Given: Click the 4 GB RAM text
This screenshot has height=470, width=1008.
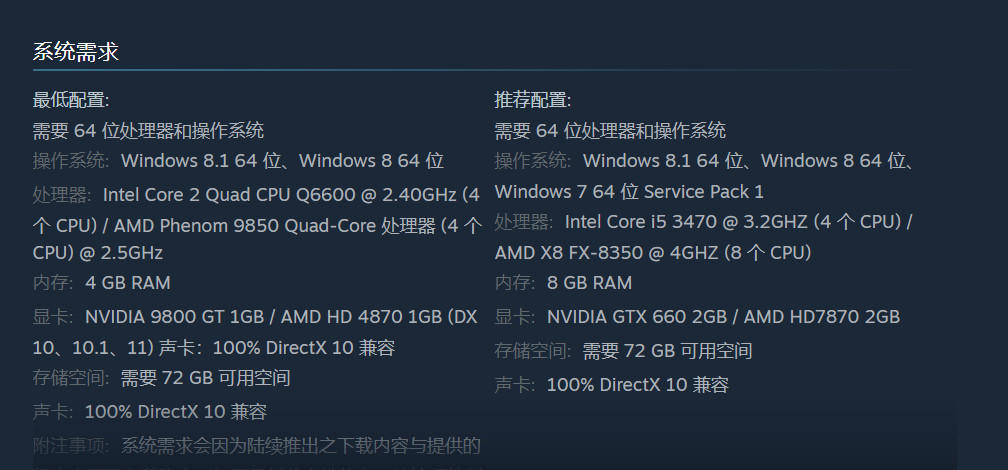Looking at the screenshot, I should coord(128,283).
